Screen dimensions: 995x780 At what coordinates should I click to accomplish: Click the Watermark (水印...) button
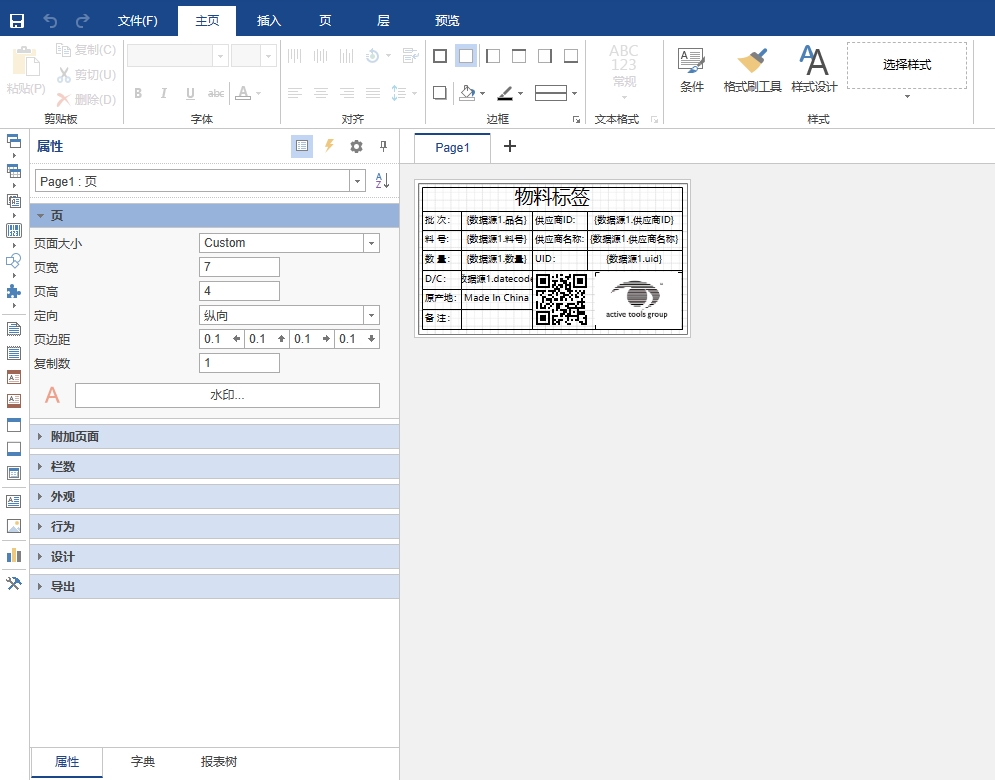pyautogui.click(x=227, y=396)
